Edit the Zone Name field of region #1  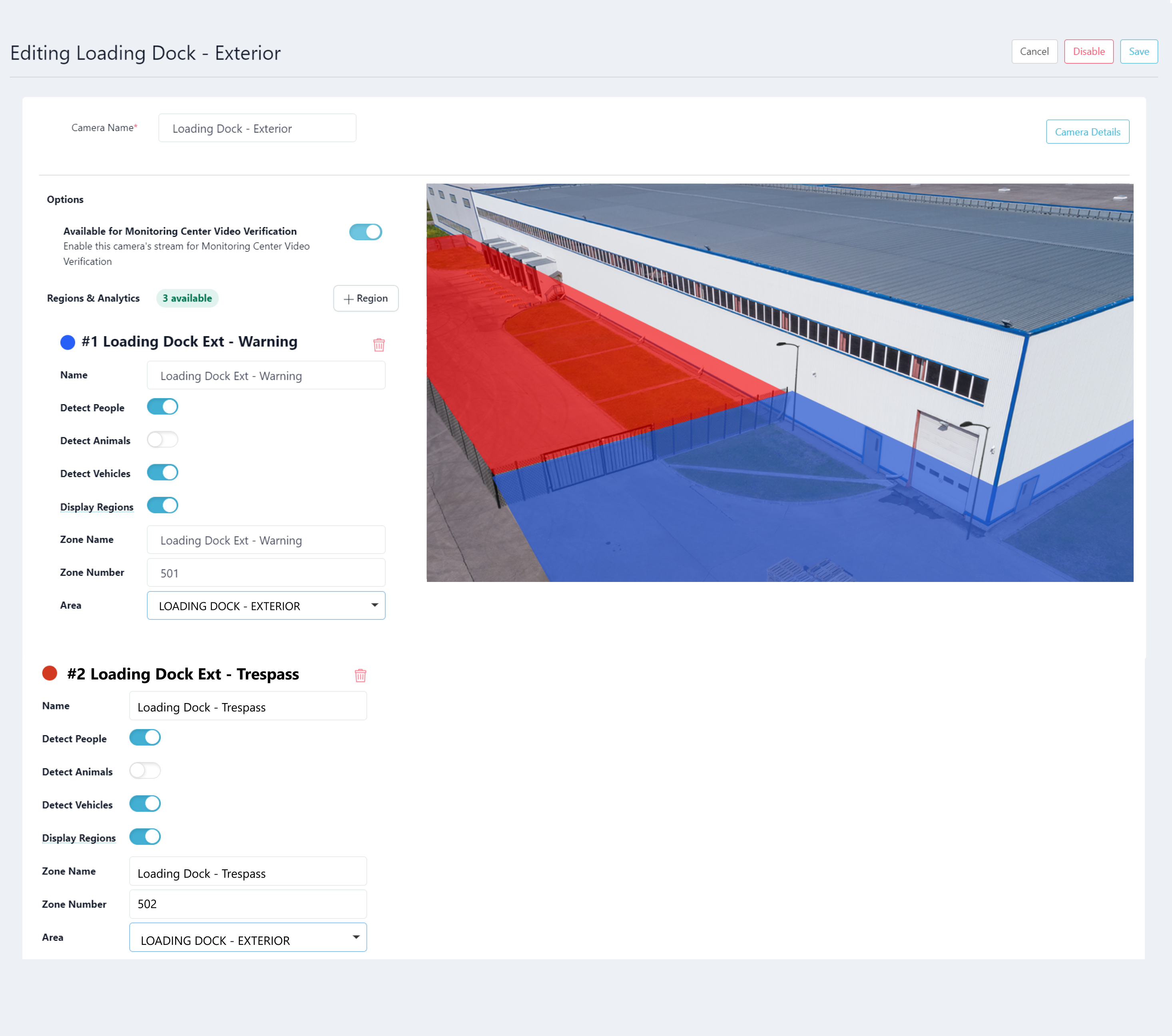click(266, 540)
